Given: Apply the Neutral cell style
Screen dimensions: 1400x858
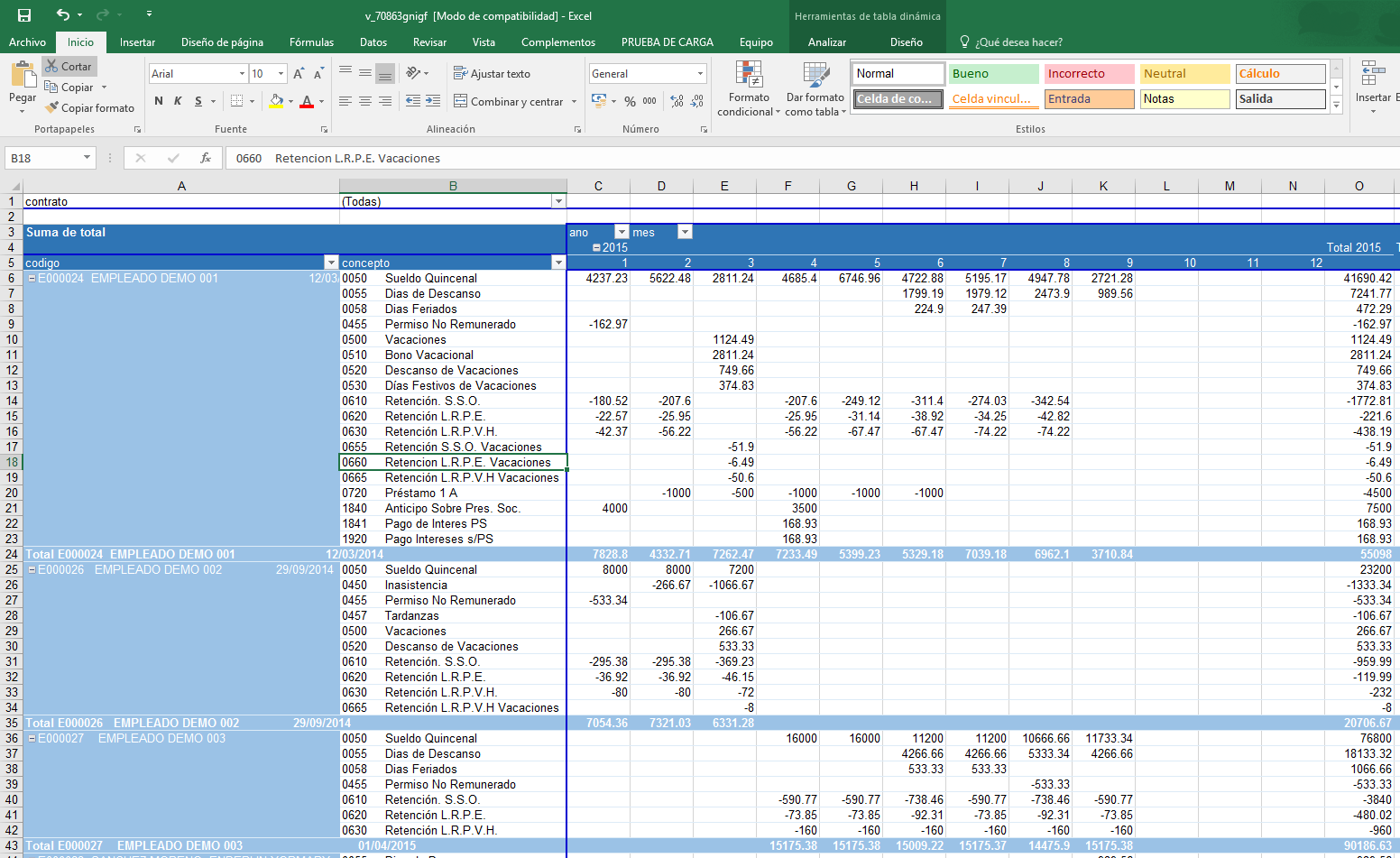Looking at the screenshot, I should [1184, 74].
